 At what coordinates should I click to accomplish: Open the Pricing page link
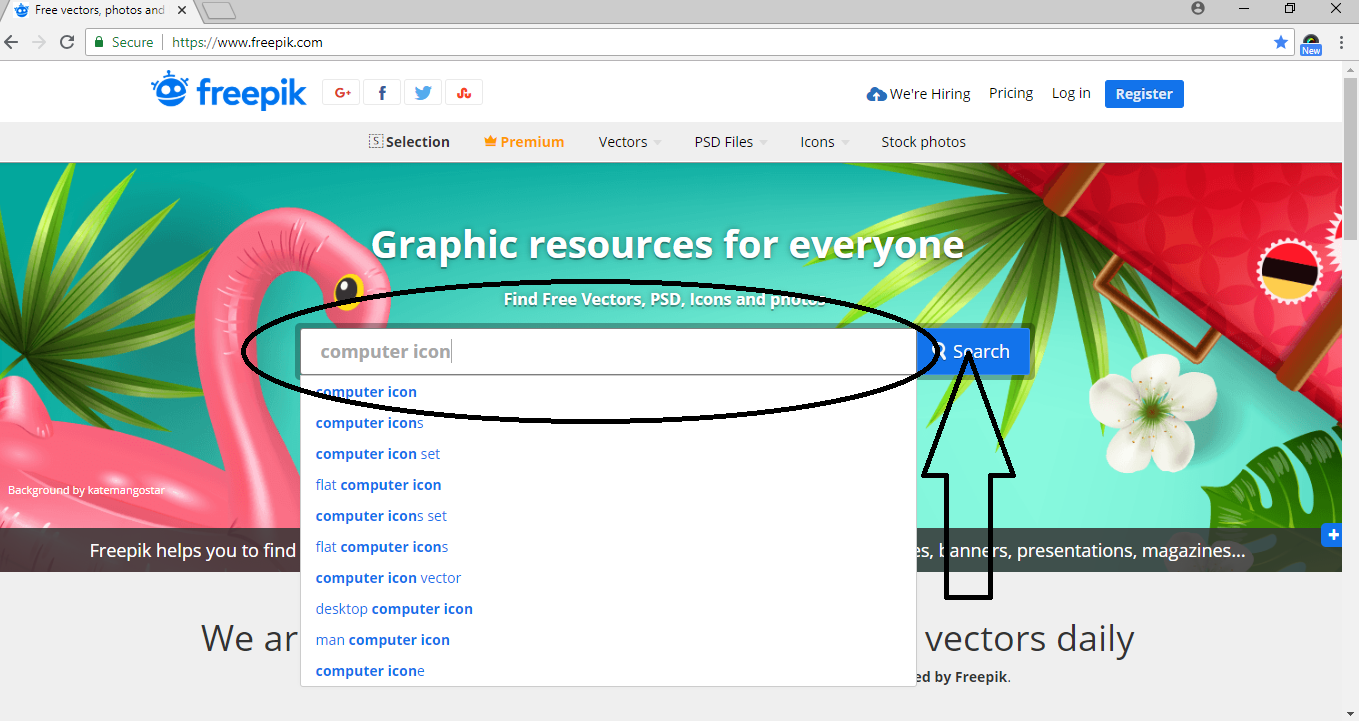(1011, 93)
